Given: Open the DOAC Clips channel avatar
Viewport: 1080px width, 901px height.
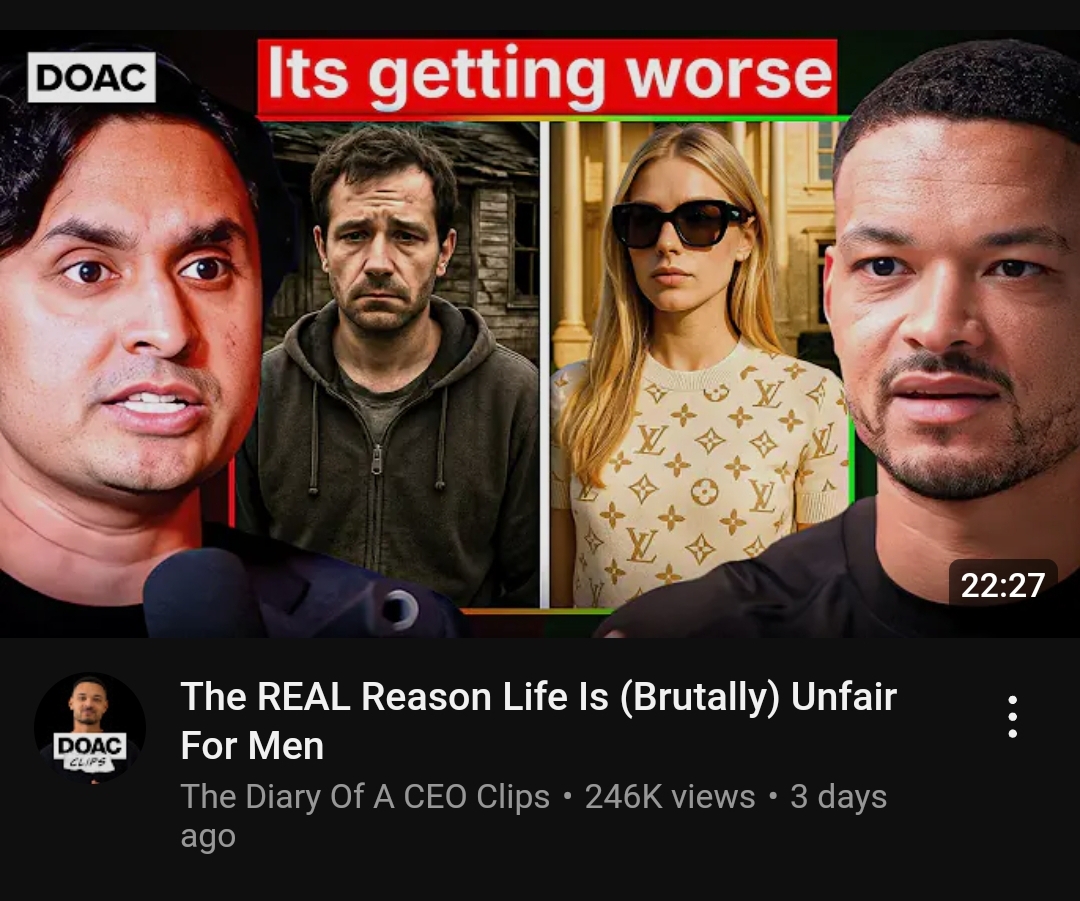Looking at the screenshot, I should pyautogui.click(x=90, y=728).
